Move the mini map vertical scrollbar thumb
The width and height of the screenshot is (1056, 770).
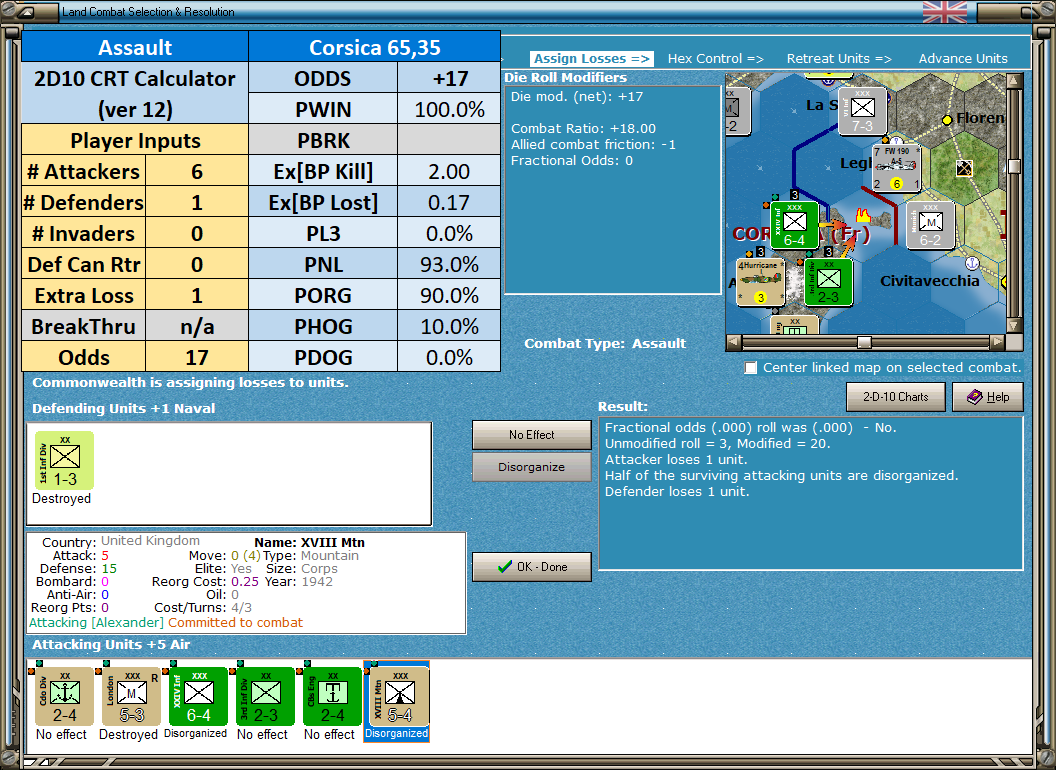pyautogui.click(x=1014, y=166)
